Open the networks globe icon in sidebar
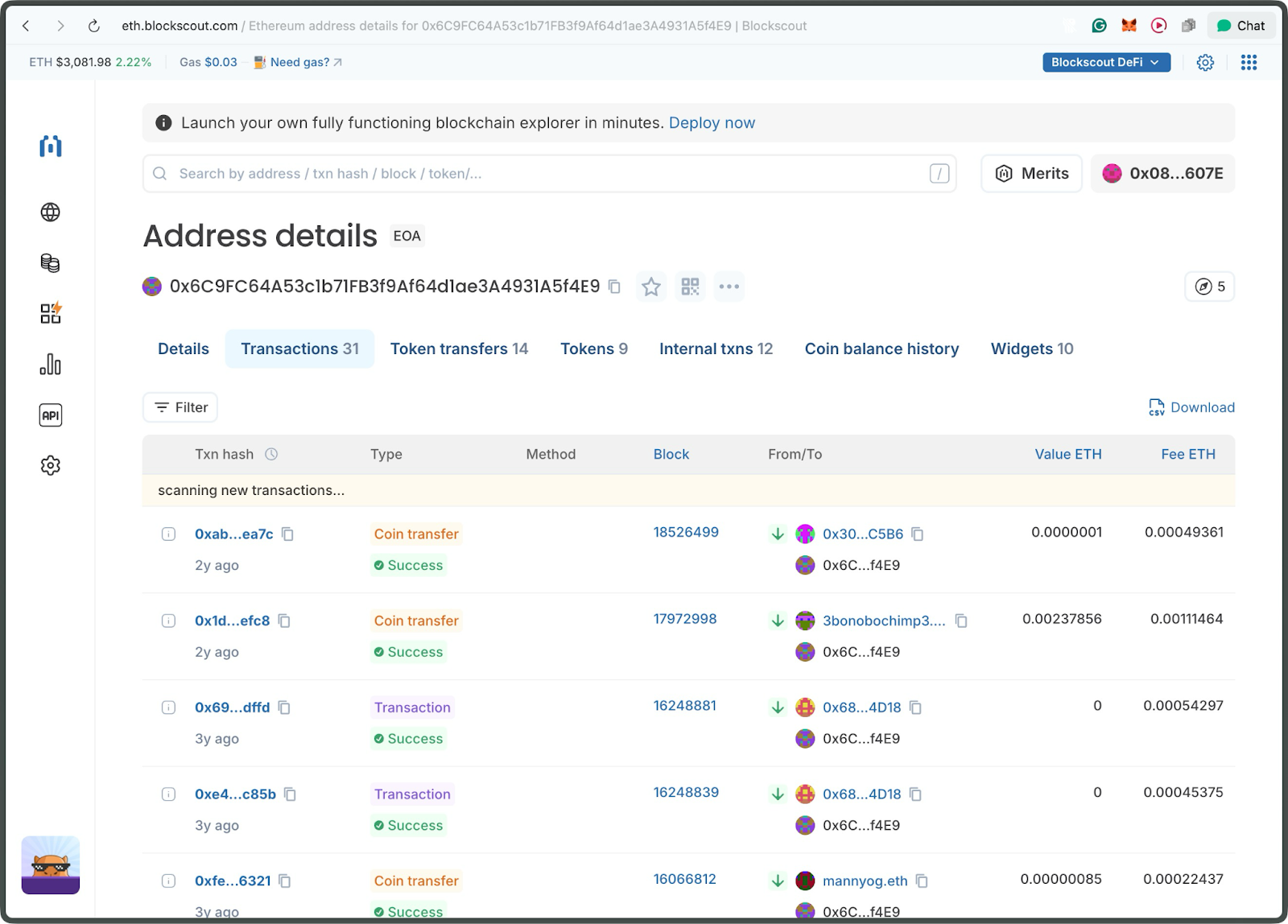This screenshot has width=1288, height=924. click(50, 212)
